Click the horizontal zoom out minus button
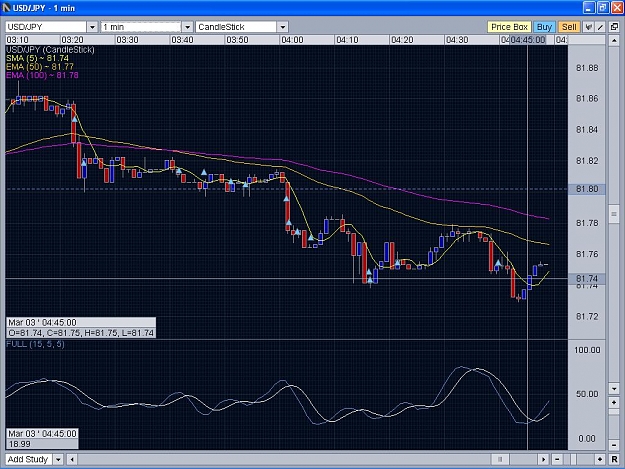Viewport: 625px width, 469px height. 557,459
